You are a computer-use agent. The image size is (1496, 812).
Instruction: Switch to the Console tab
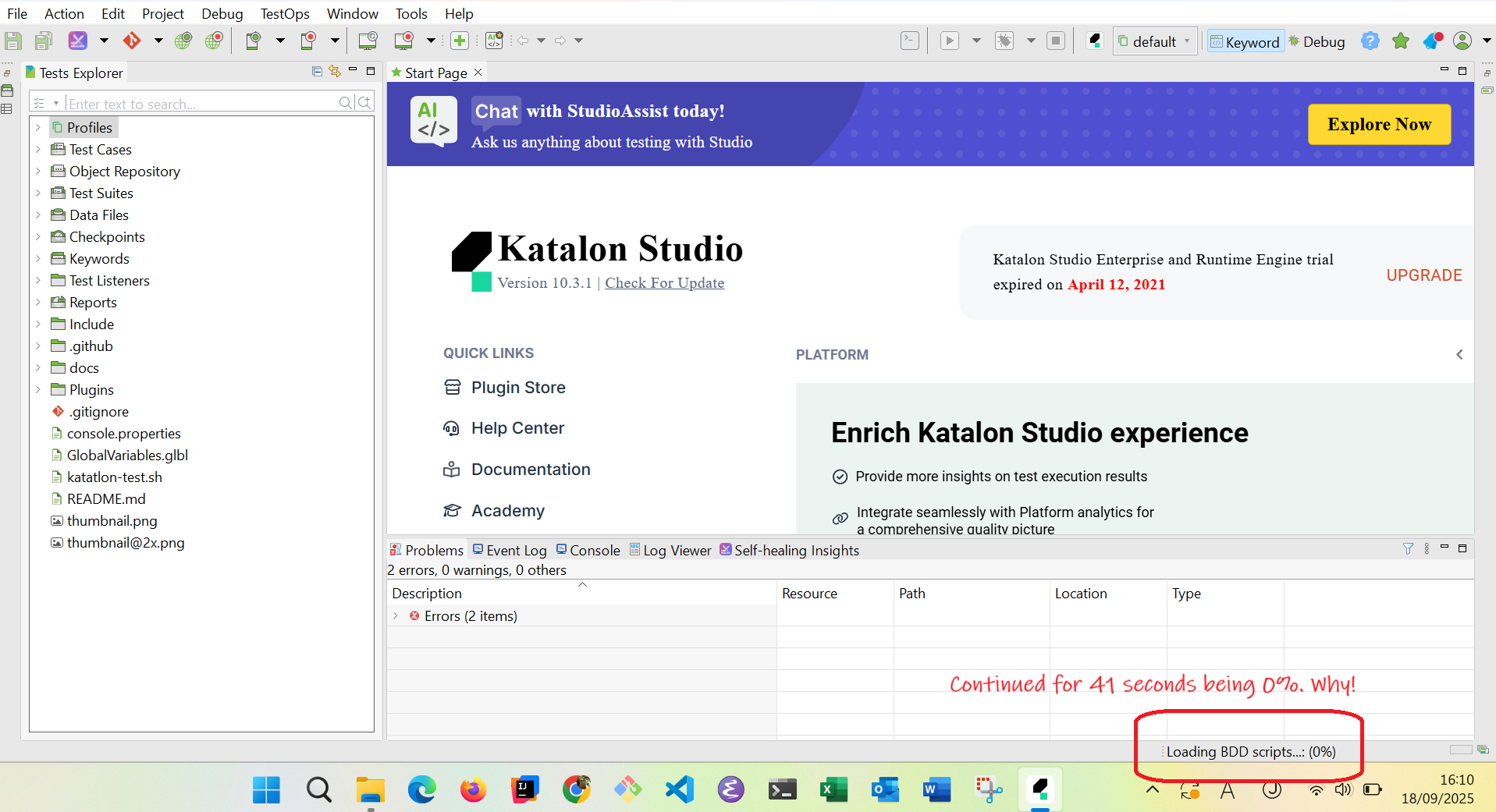(588, 550)
